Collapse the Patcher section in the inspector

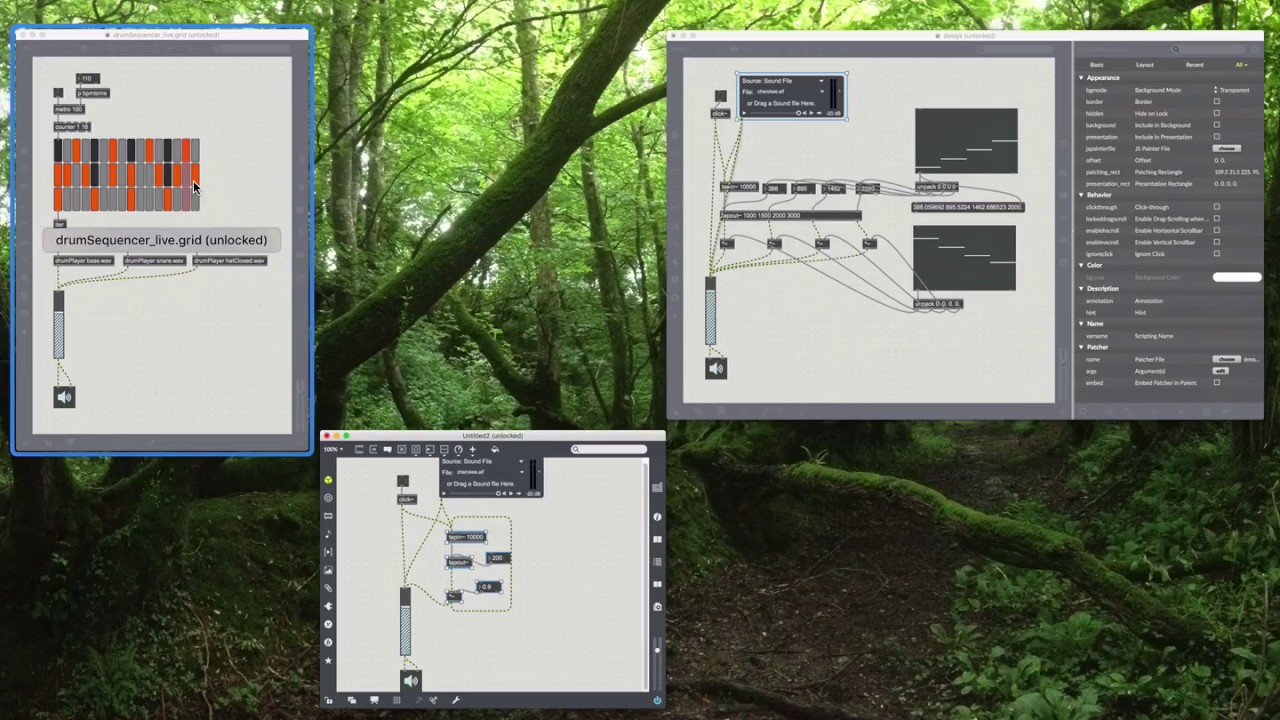point(1081,347)
